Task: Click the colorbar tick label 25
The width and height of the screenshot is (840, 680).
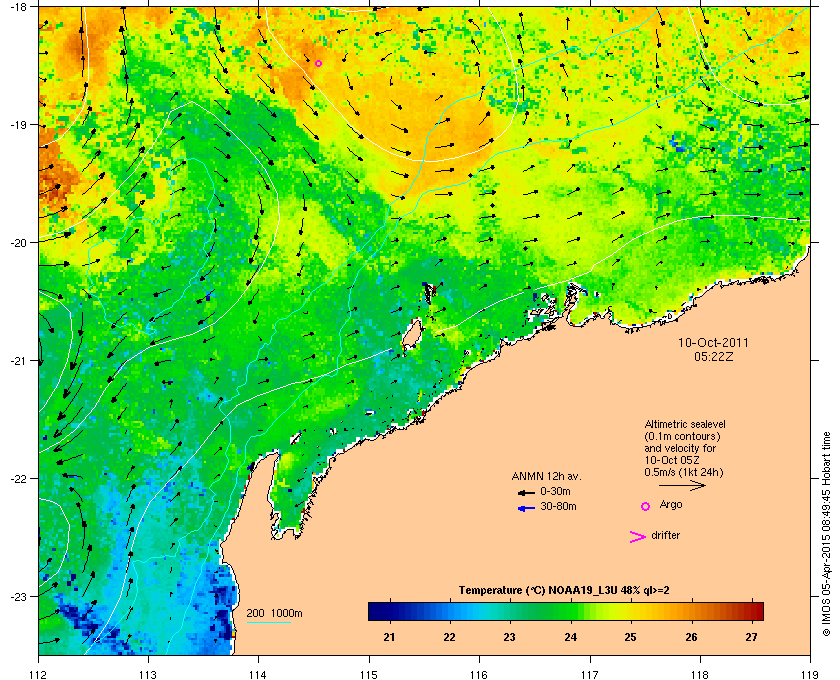Action: [x=631, y=637]
